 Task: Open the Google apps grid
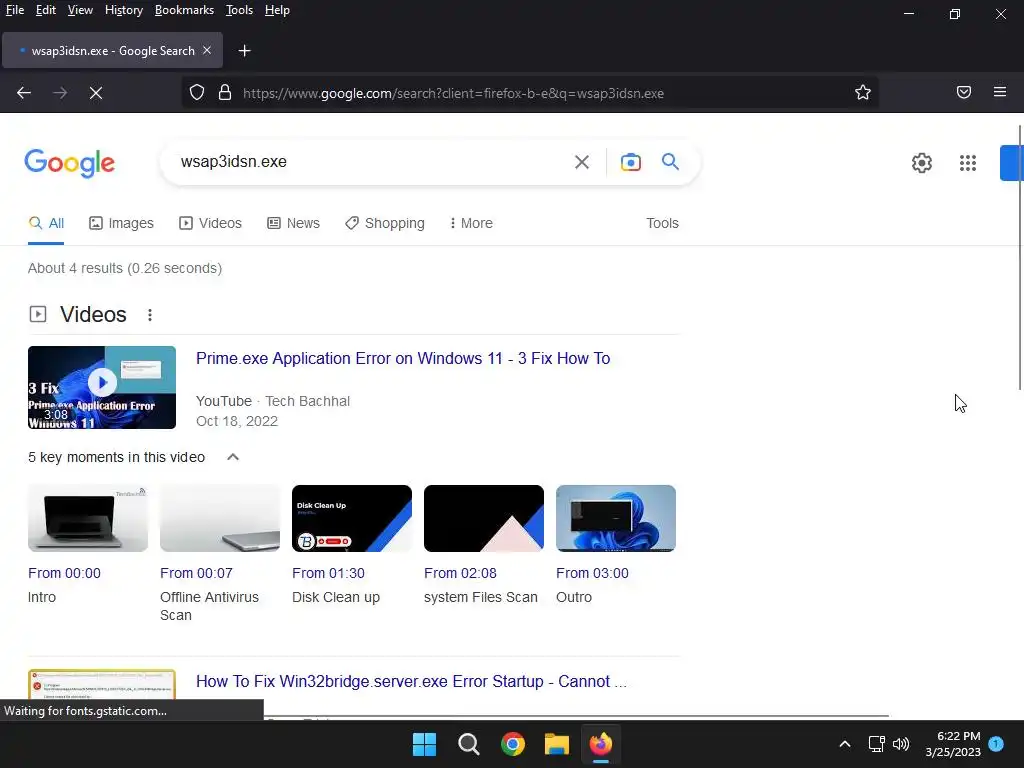click(x=968, y=163)
